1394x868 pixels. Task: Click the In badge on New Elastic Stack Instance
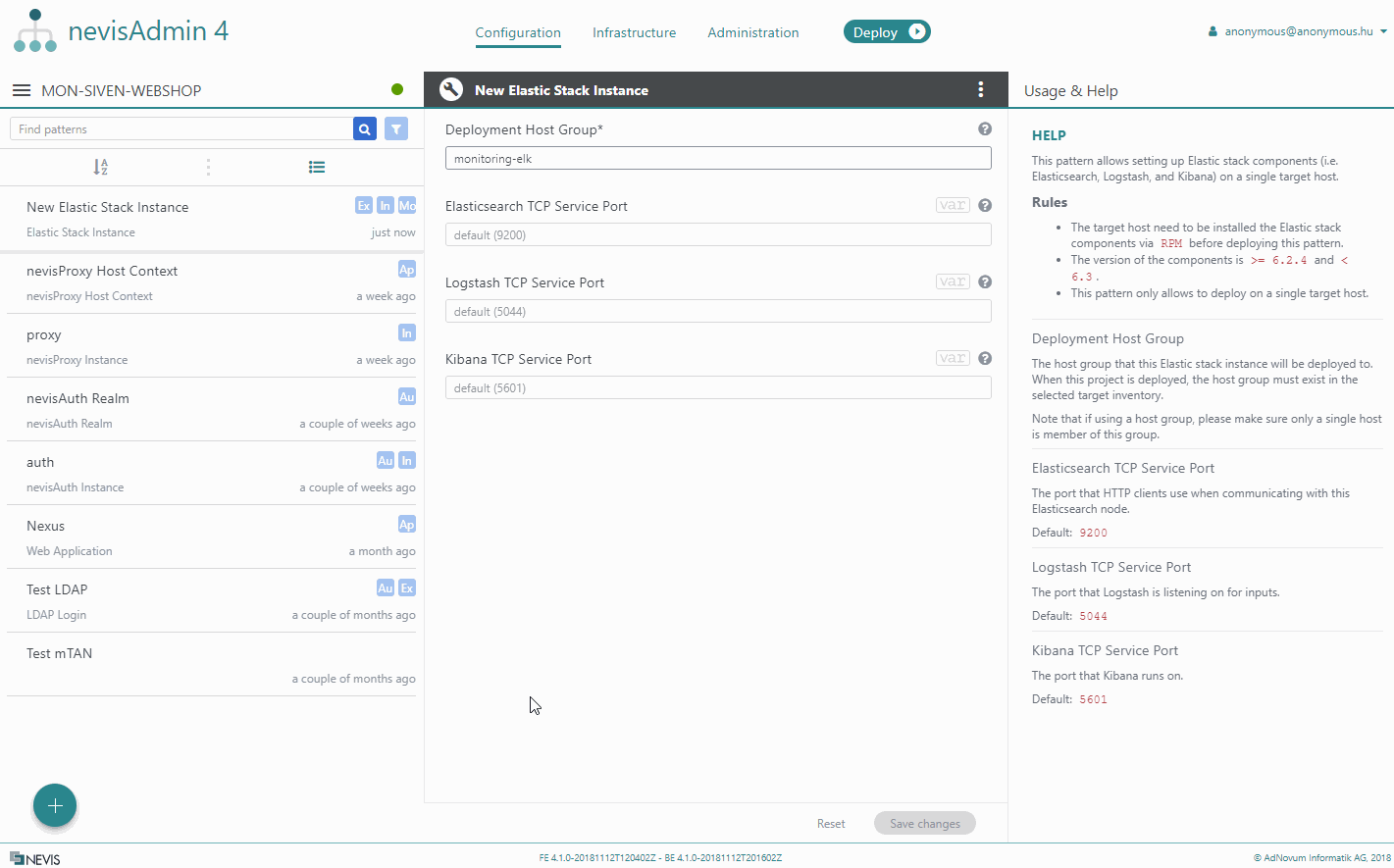386,205
